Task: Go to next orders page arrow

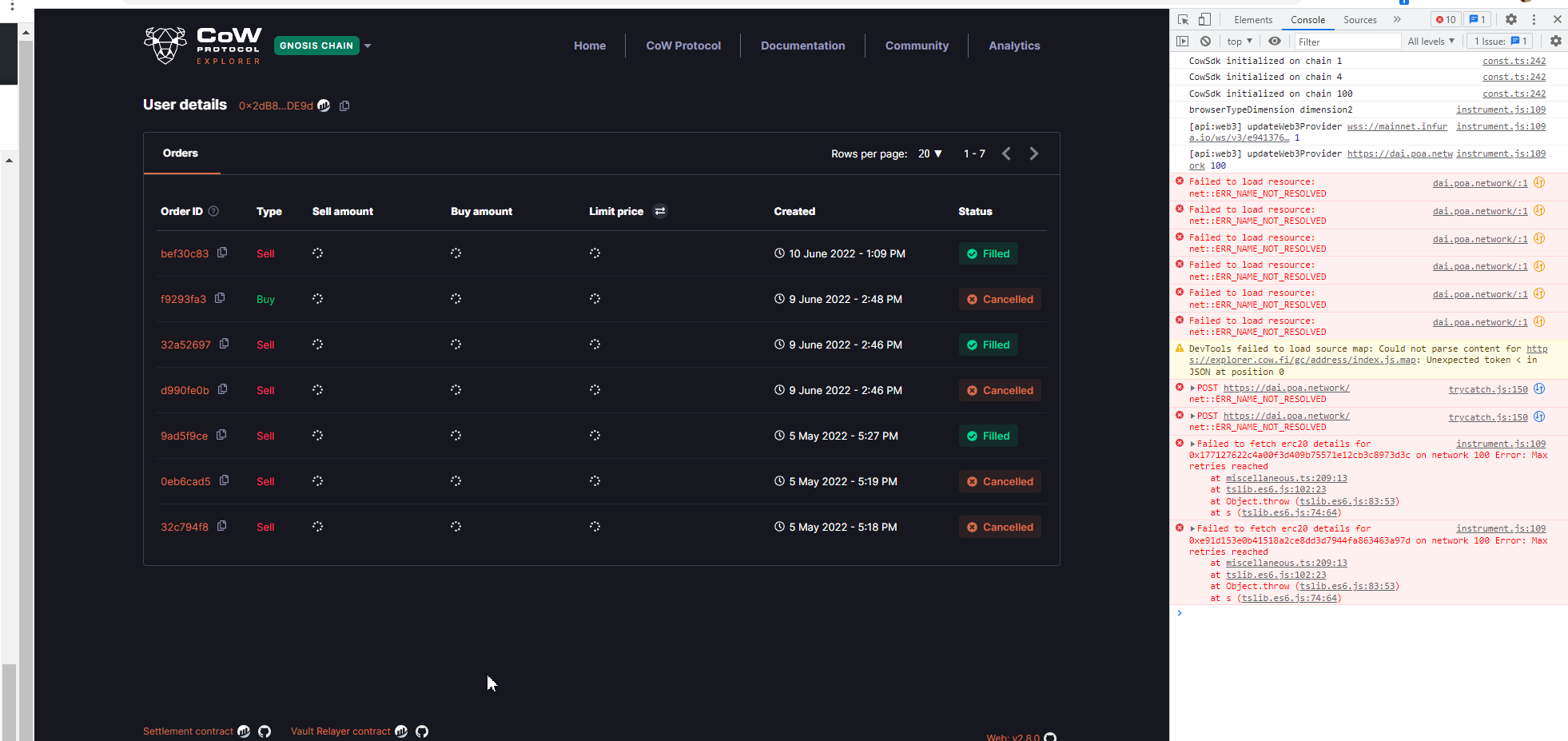Action: [x=1034, y=153]
